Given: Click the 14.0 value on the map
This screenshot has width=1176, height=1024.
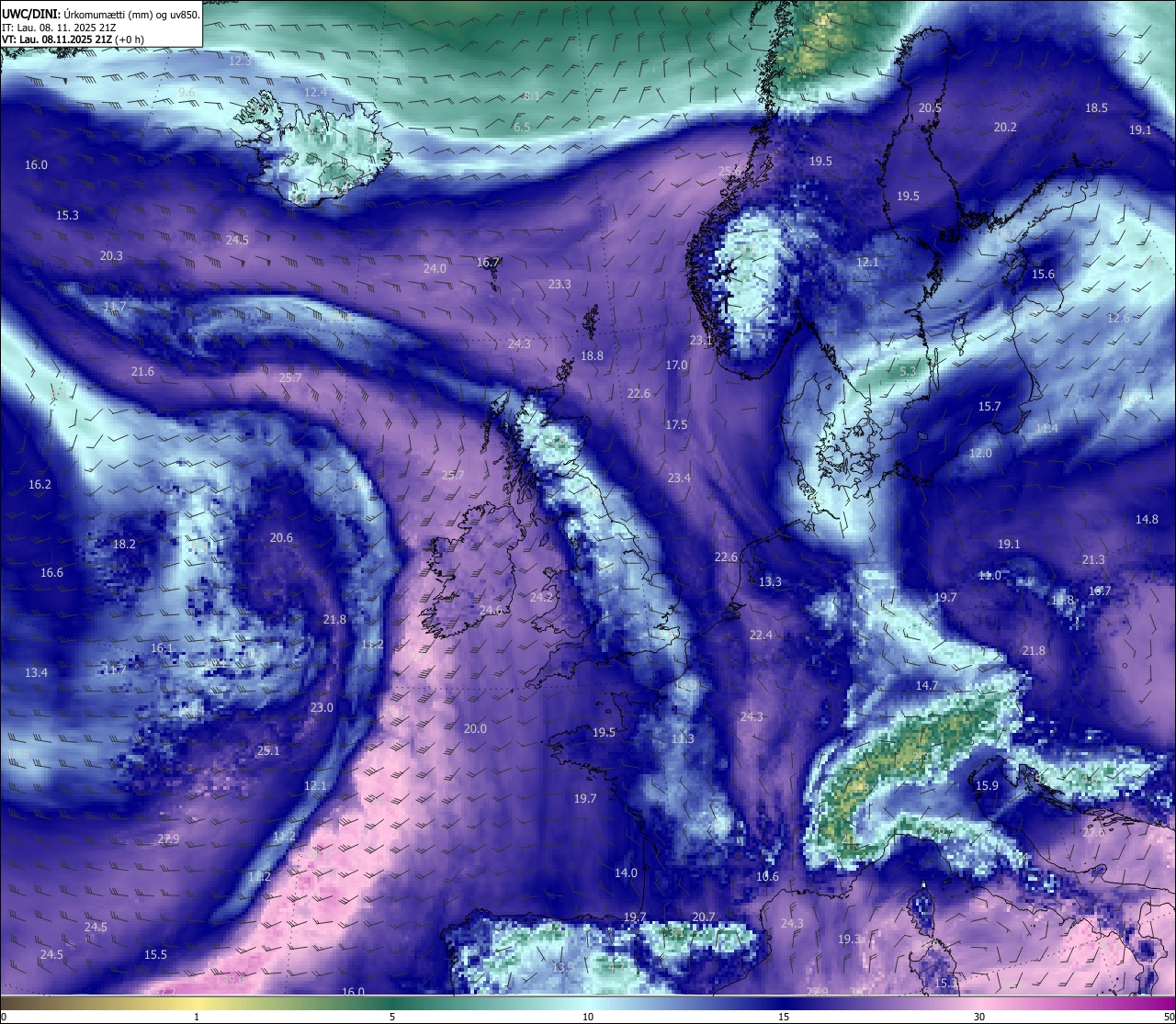Looking at the screenshot, I should tap(626, 873).
